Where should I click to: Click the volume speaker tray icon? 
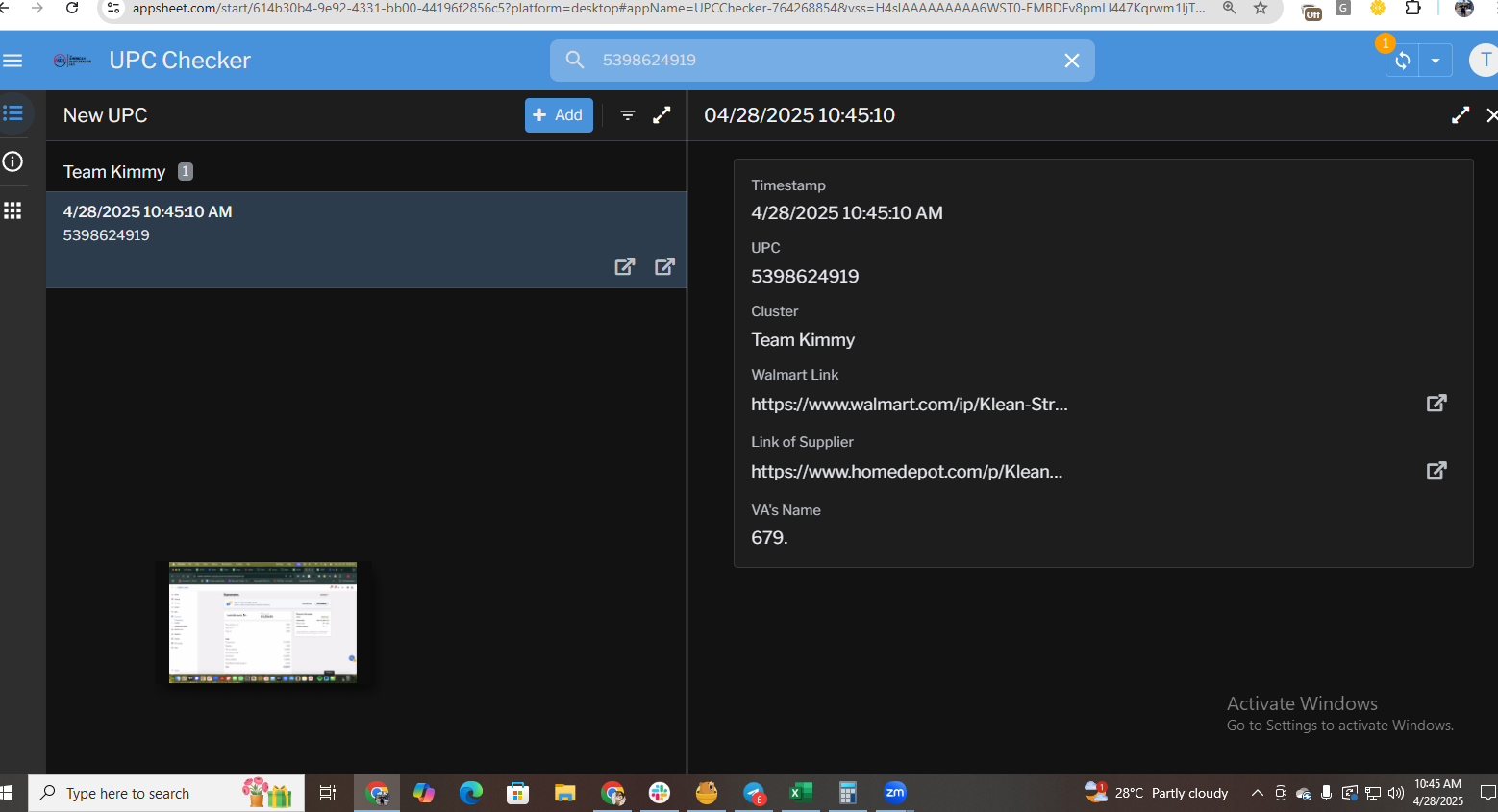point(1396,793)
